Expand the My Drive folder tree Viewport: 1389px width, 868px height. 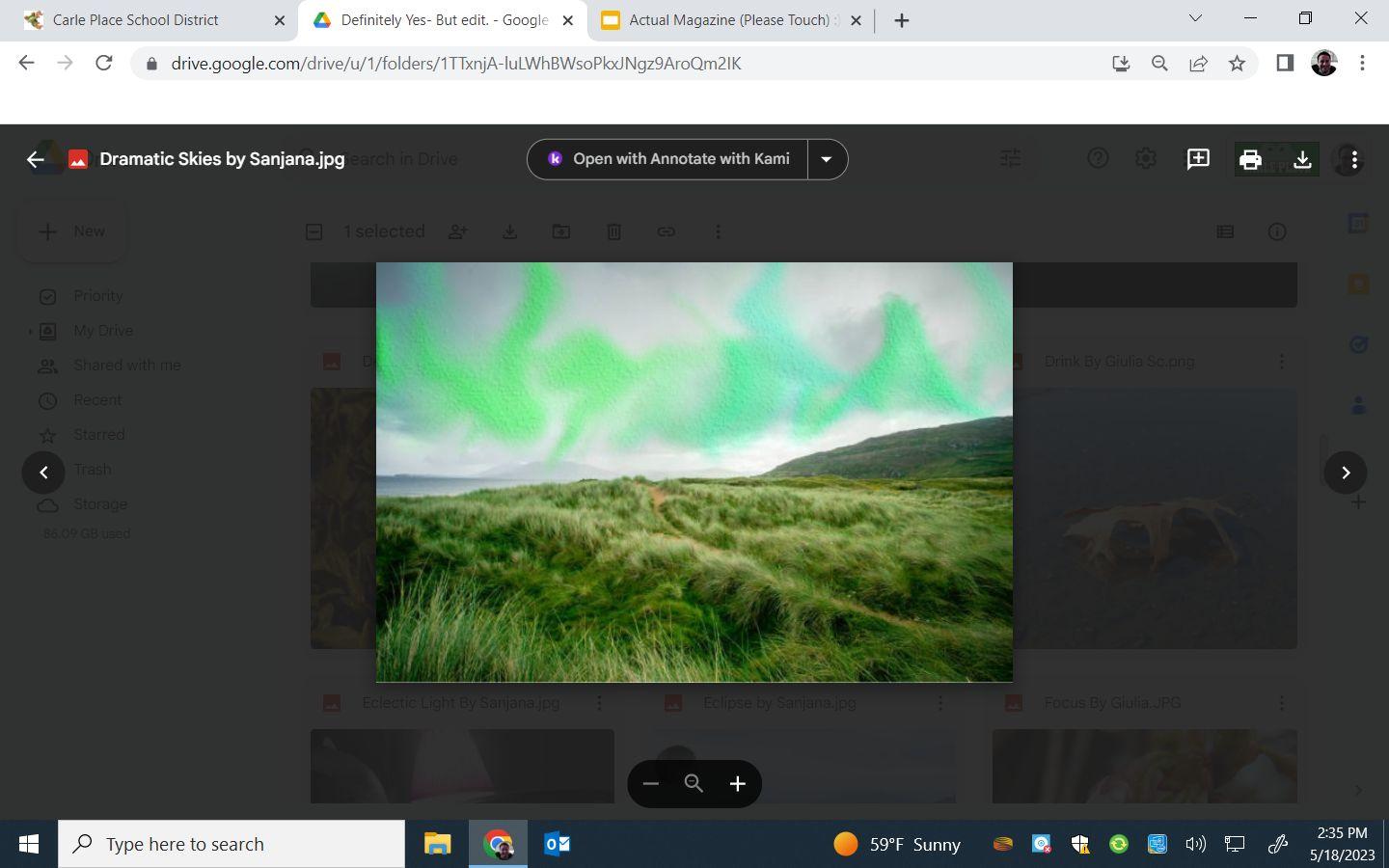point(30,331)
